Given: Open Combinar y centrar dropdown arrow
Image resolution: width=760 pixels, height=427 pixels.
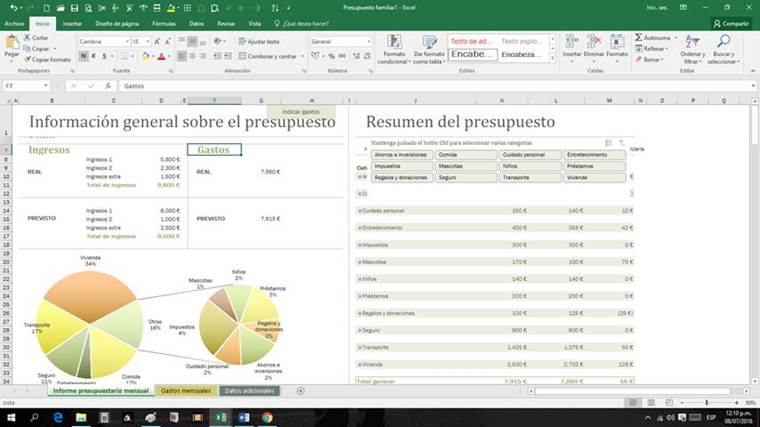Looking at the screenshot, I should [x=302, y=57].
